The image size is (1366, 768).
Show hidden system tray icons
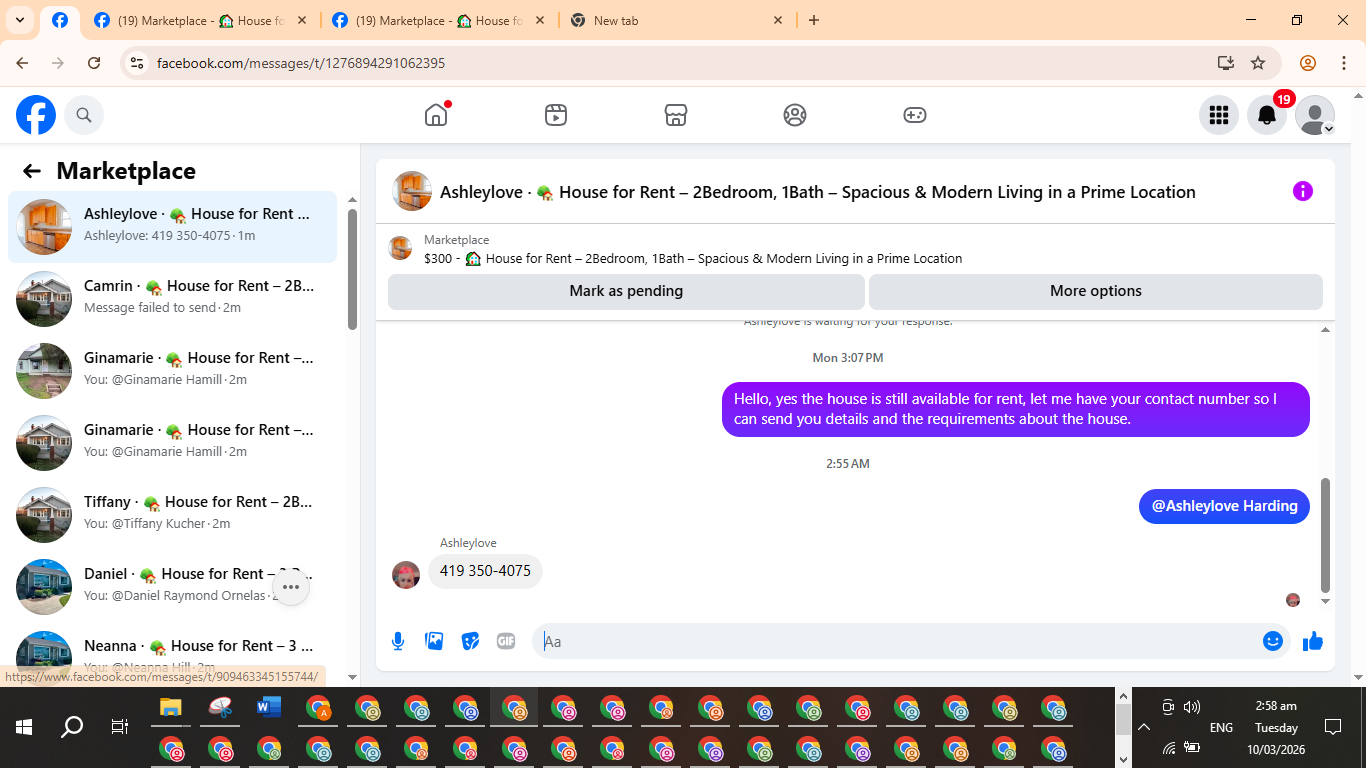[1144, 727]
